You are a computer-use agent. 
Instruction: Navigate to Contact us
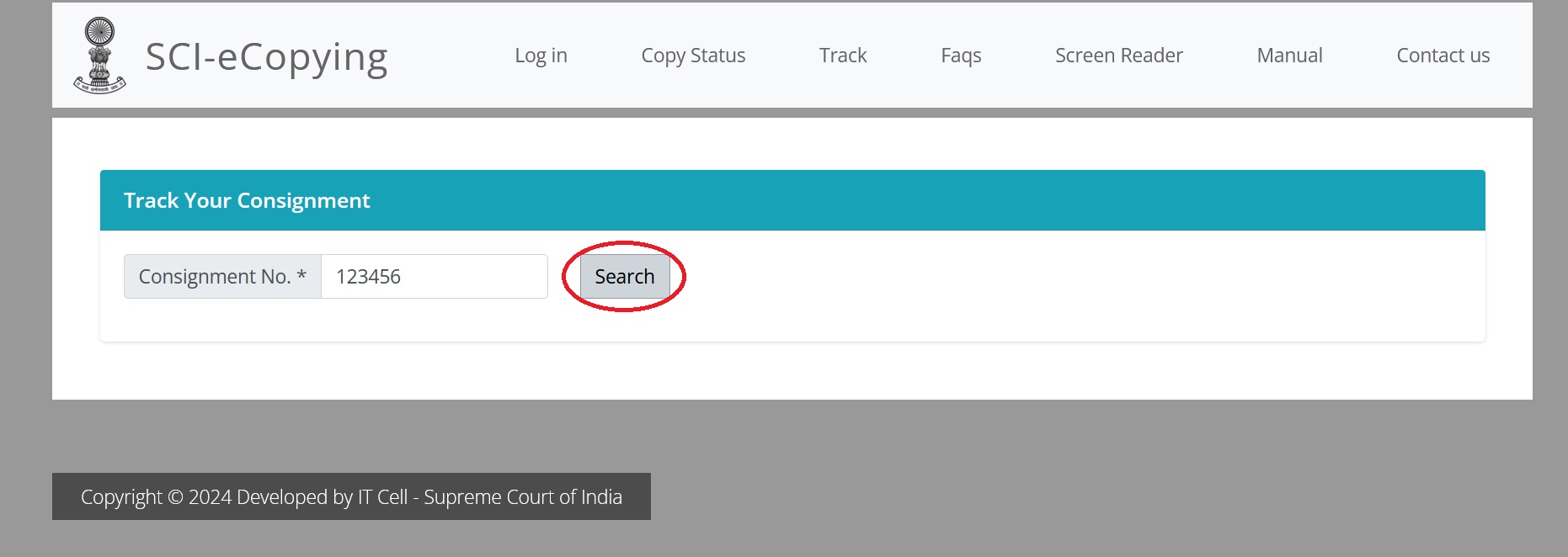click(x=1443, y=56)
